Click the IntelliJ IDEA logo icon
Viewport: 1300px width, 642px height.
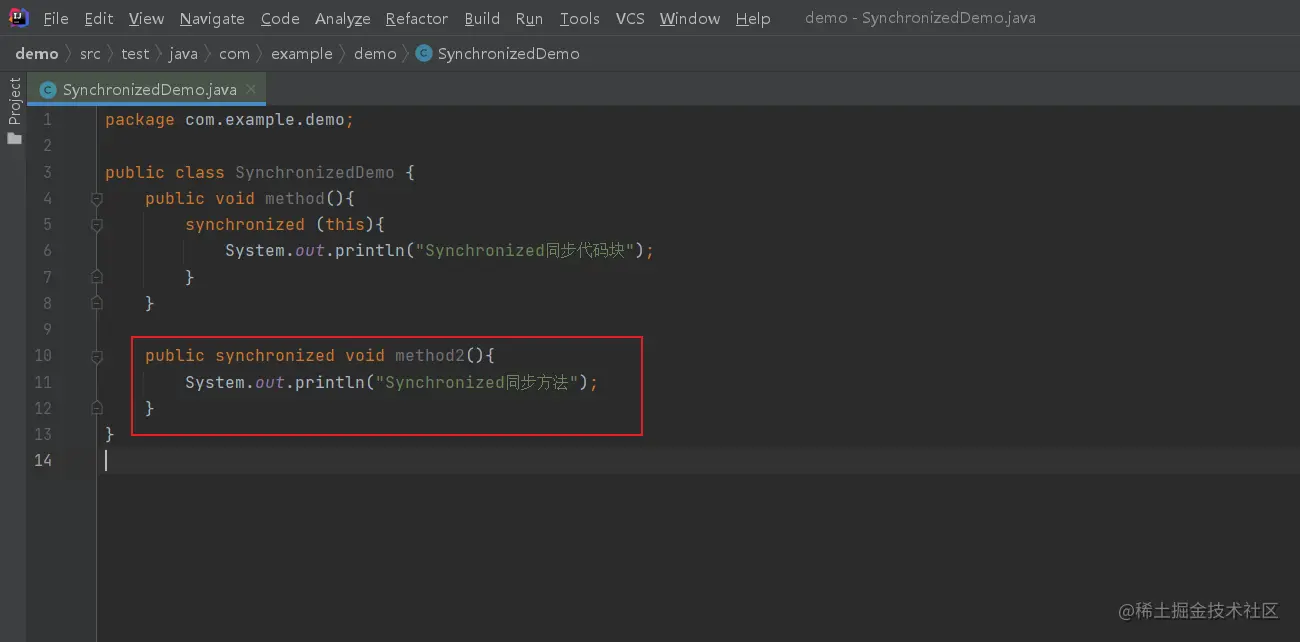[18, 18]
